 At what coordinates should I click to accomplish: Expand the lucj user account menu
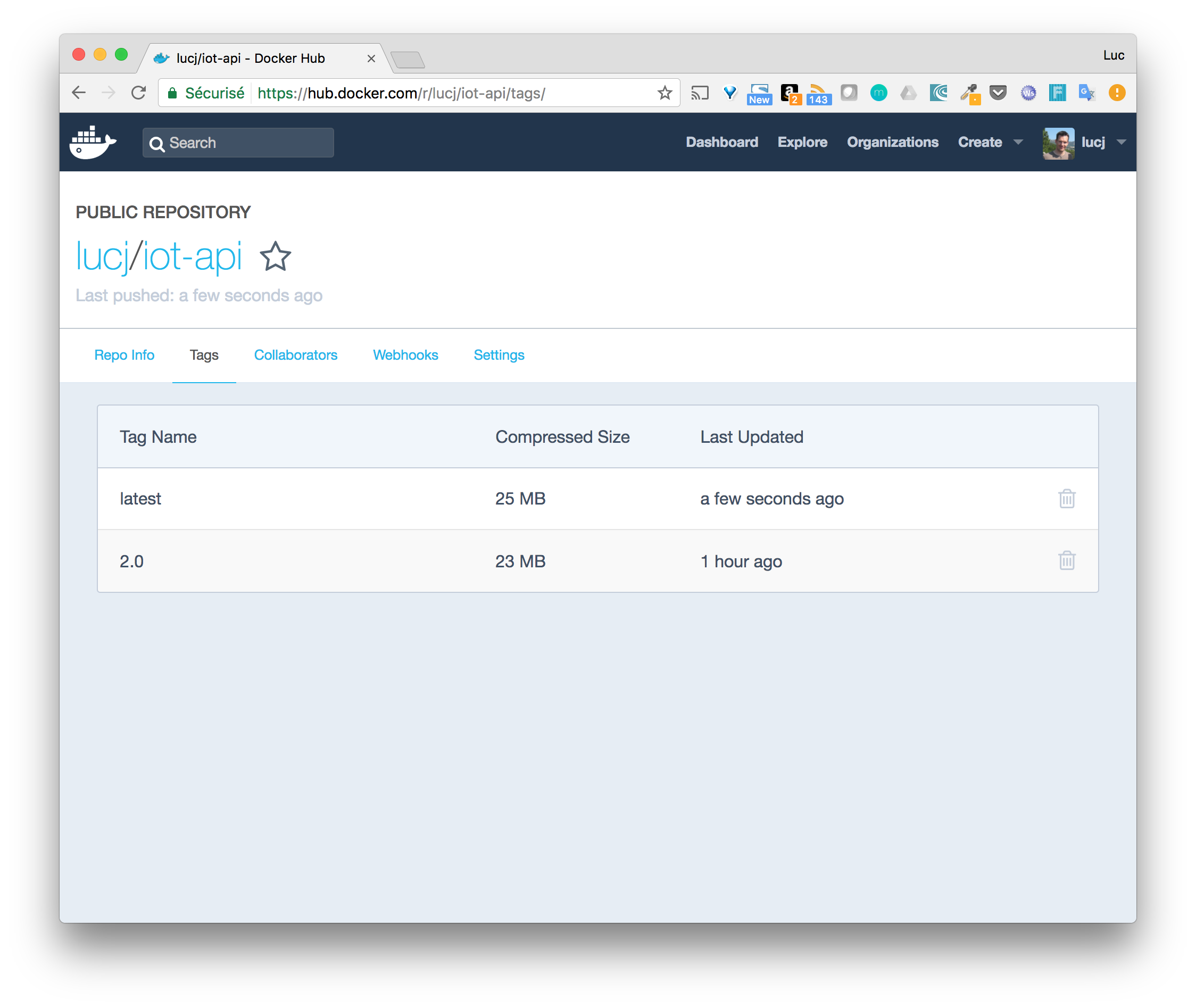click(x=1103, y=142)
